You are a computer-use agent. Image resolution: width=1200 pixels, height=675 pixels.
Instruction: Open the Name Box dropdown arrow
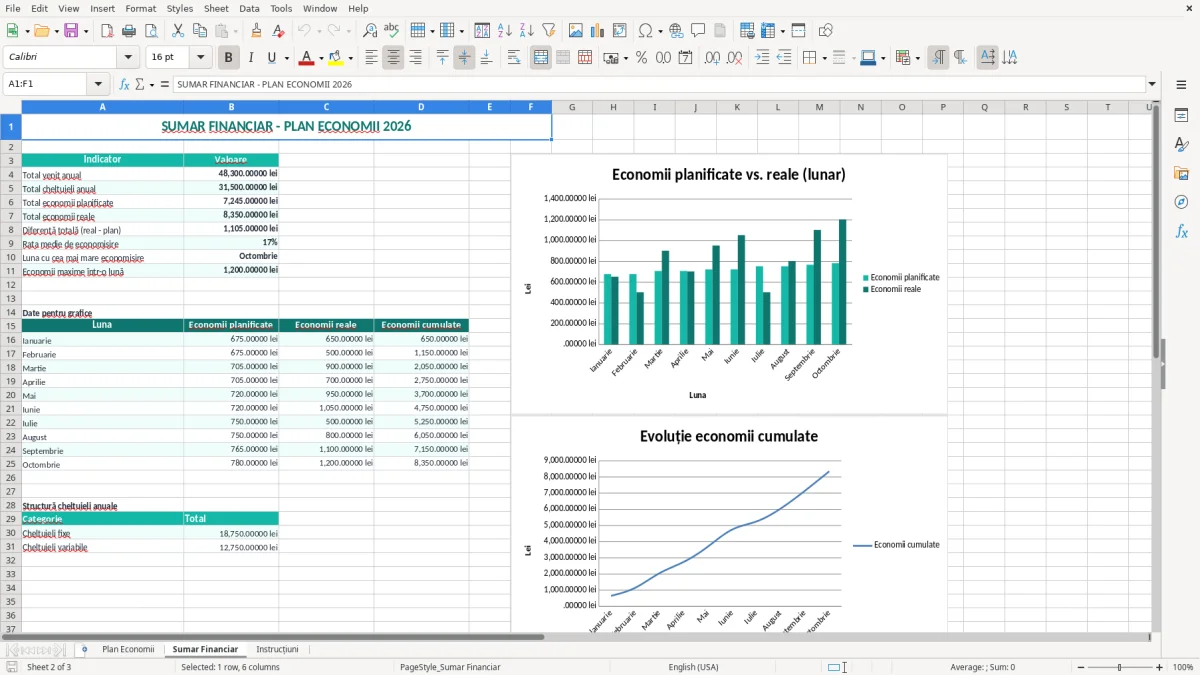pos(98,84)
